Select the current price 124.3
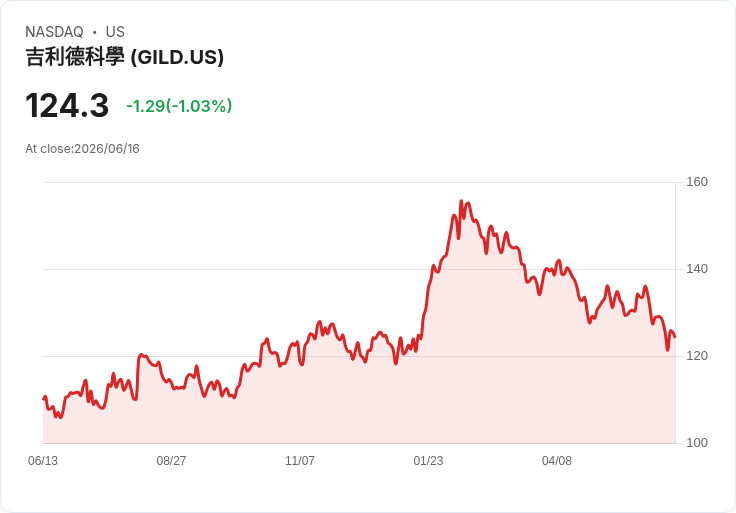This screenshot has height=513, width=736. tap(67, 105)
